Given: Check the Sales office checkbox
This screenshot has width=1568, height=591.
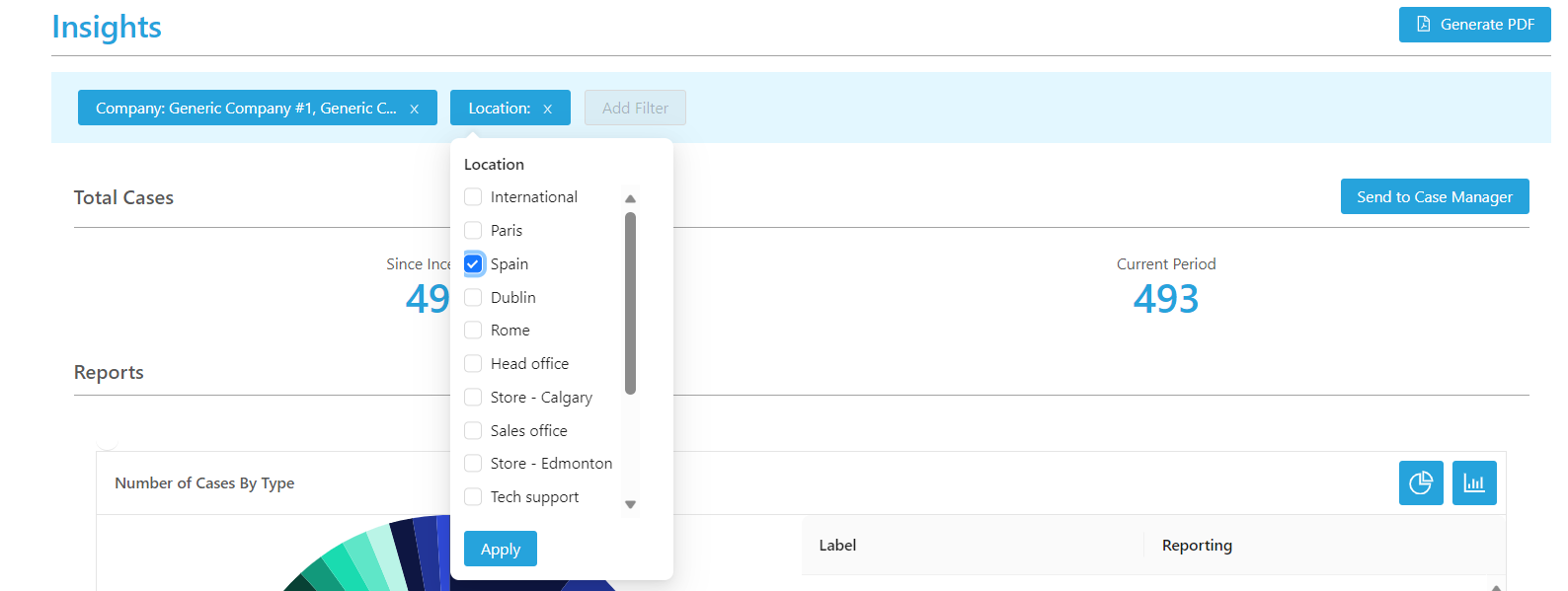Looking at the screenshot, I should pos(473,431).
